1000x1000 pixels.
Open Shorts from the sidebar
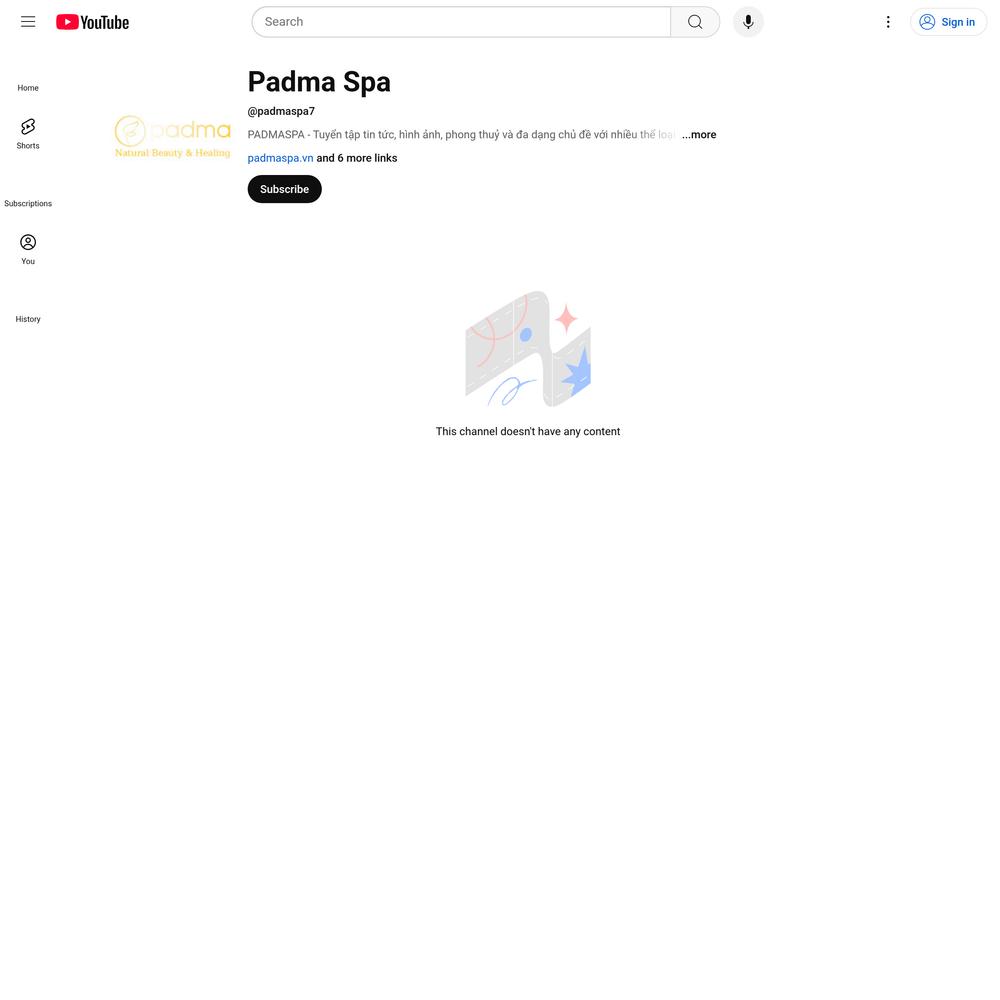coord(28,134)
